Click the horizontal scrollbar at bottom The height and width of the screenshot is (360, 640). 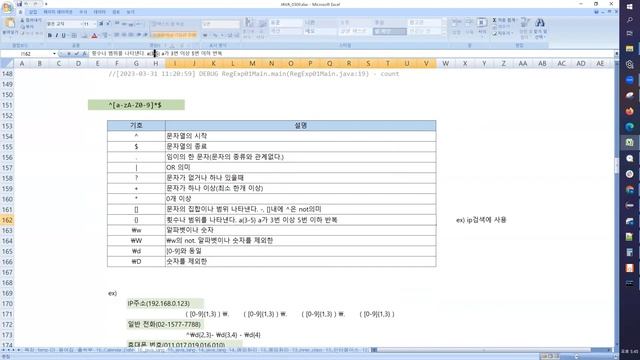point(484,350)
